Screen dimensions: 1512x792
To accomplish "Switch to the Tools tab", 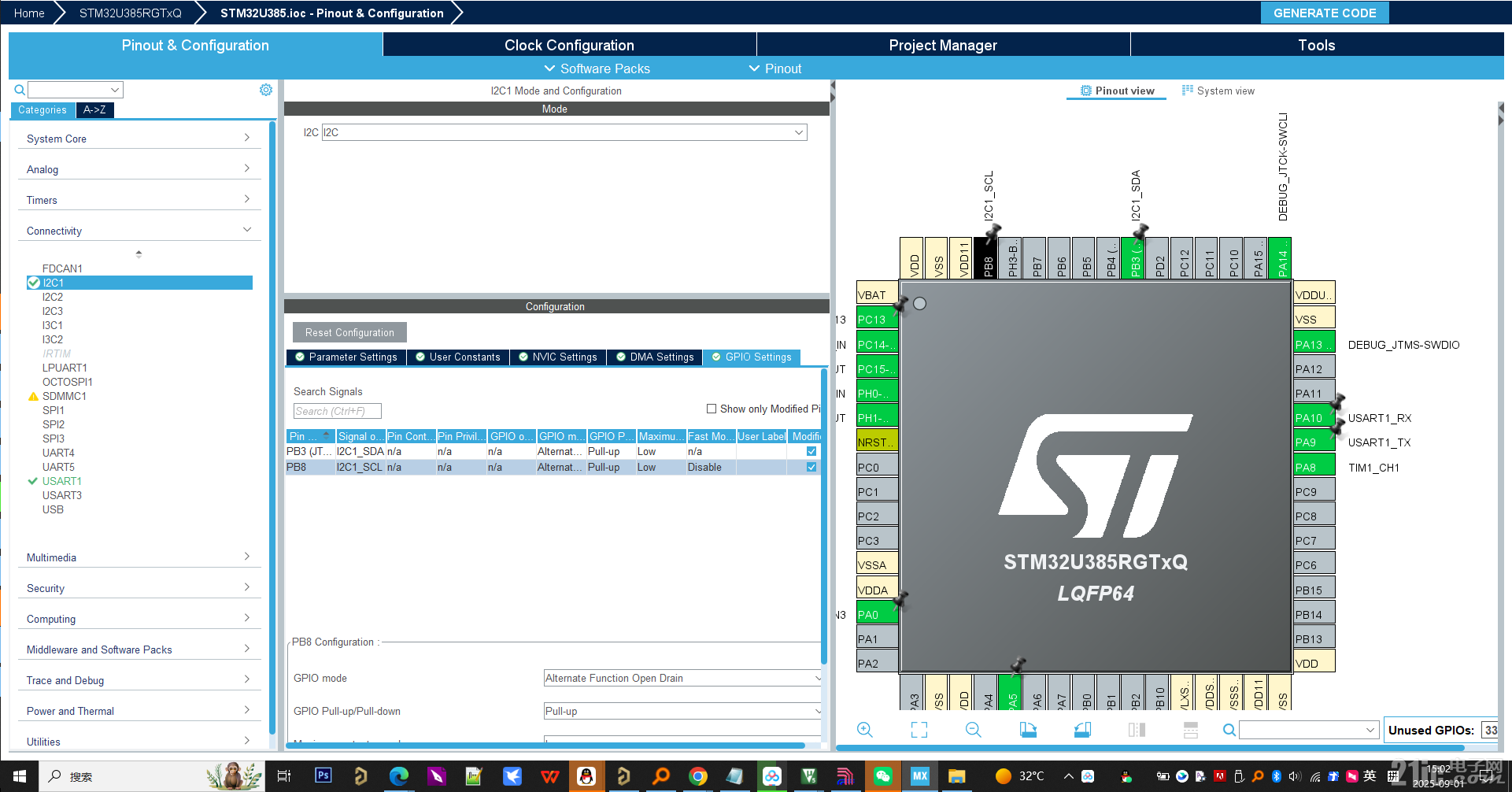I will (1317, 45).
